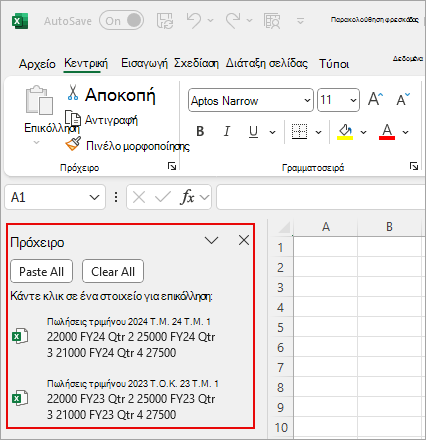Select column B header
The height and width of the screenshot is (440, 426).
click(389, 227)
